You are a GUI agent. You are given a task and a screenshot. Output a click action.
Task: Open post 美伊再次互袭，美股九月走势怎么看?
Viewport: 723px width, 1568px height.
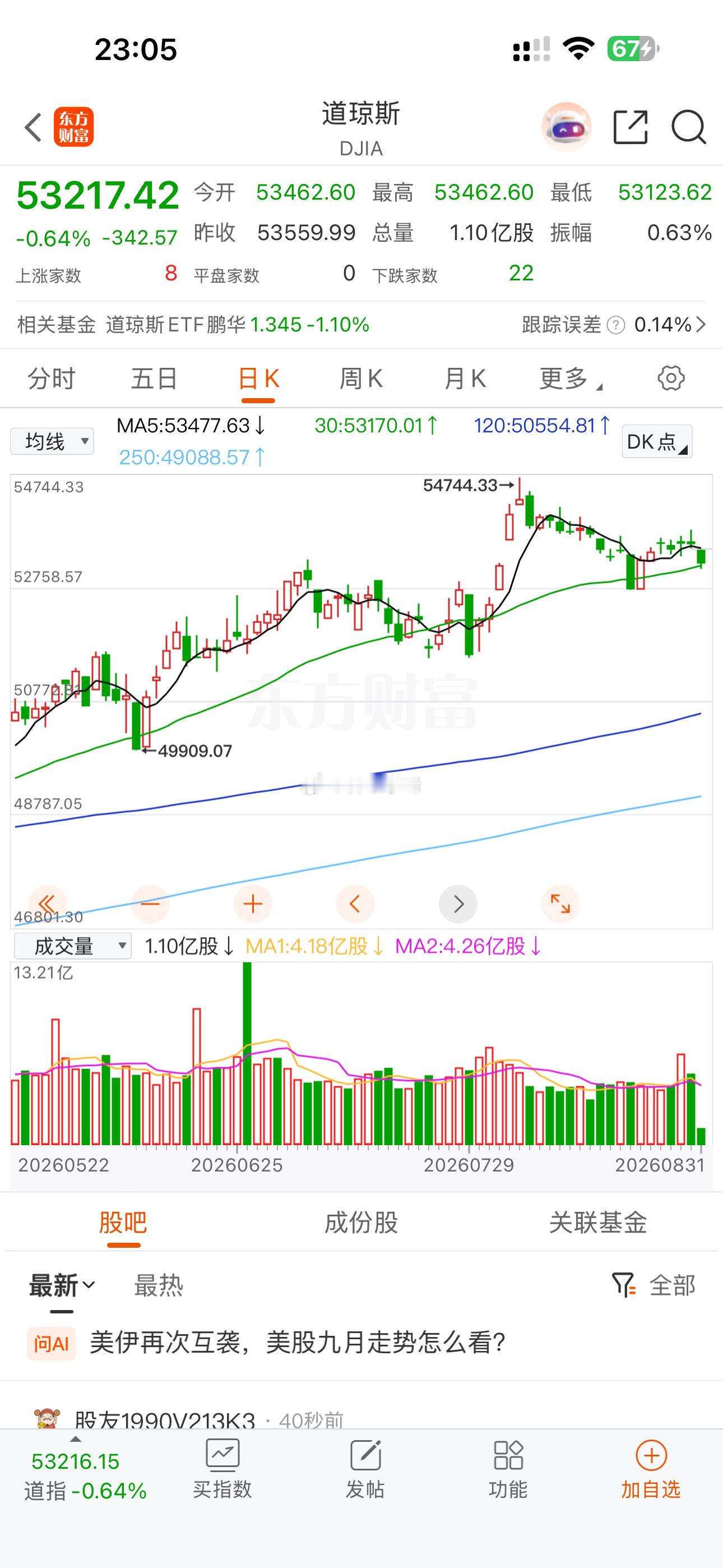click(298, 1343)
